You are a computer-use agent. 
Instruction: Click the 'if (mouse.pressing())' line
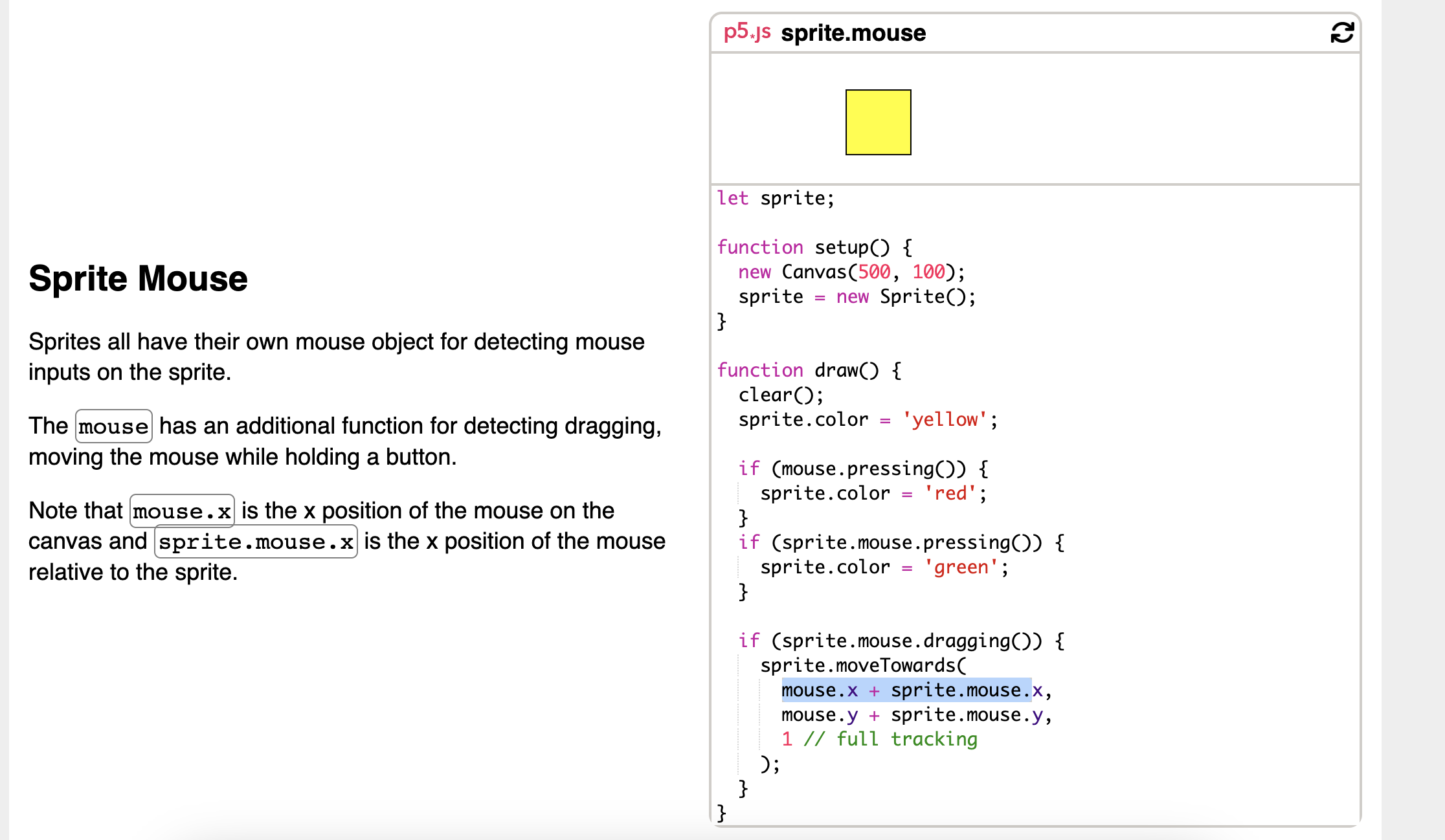pyautogui.click(x=863, y=469)
